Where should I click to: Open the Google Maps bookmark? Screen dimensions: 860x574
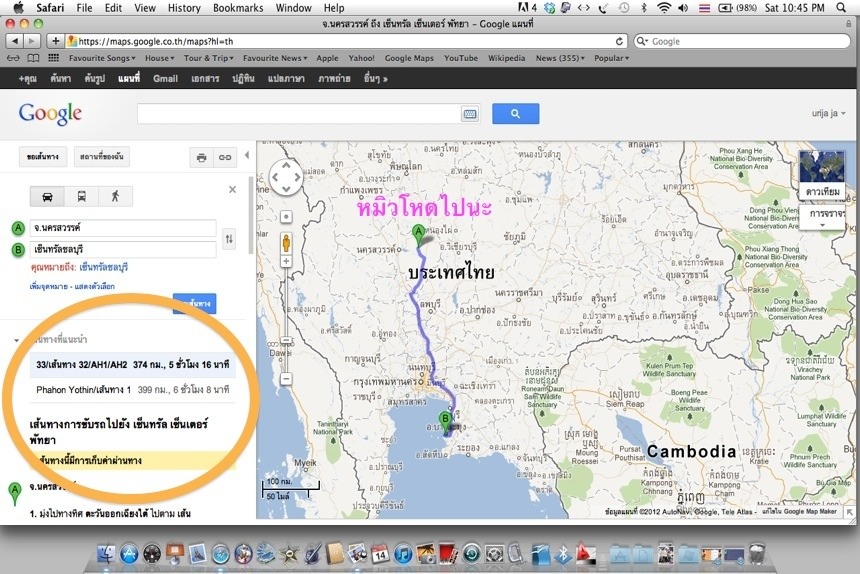click(x=409, y=58)
